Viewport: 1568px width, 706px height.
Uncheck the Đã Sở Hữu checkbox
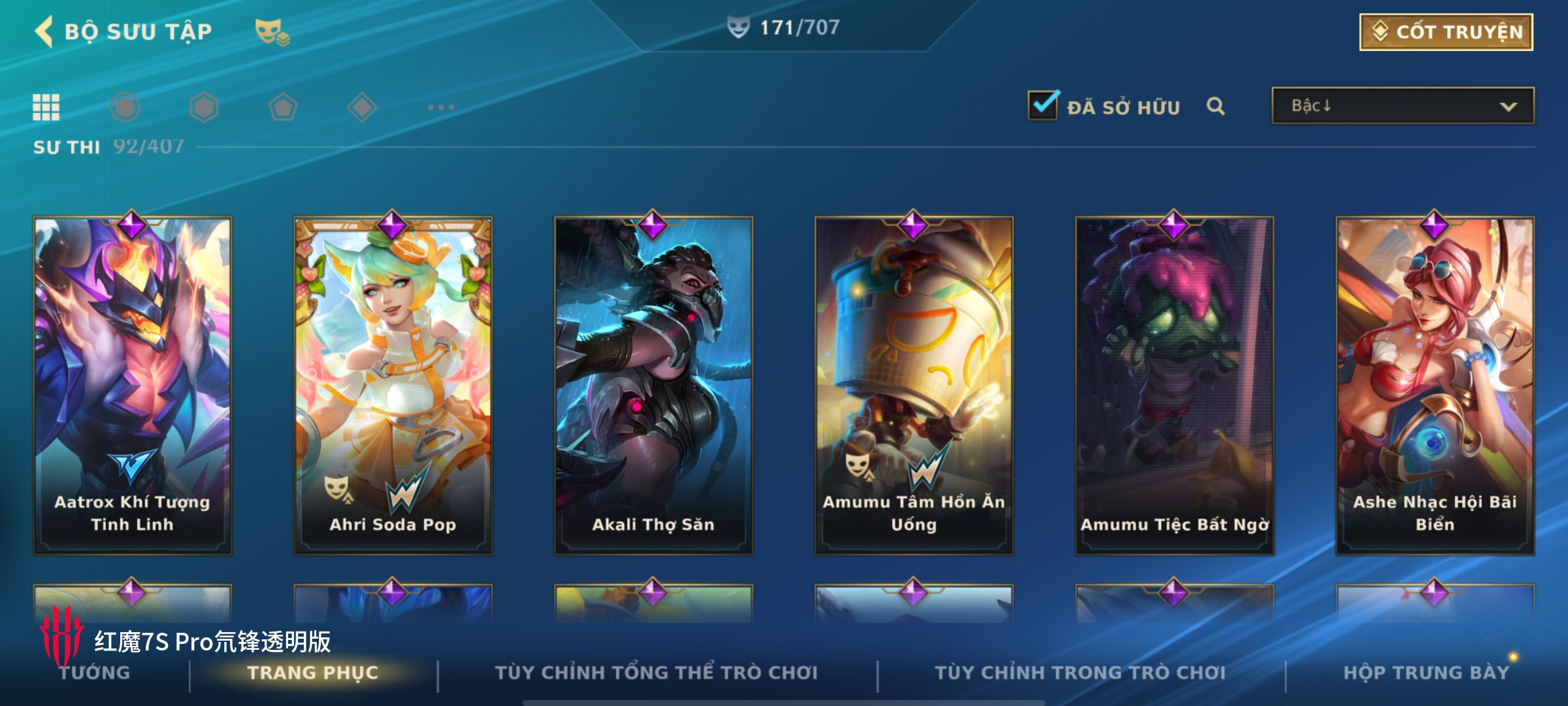(1043, 105)
